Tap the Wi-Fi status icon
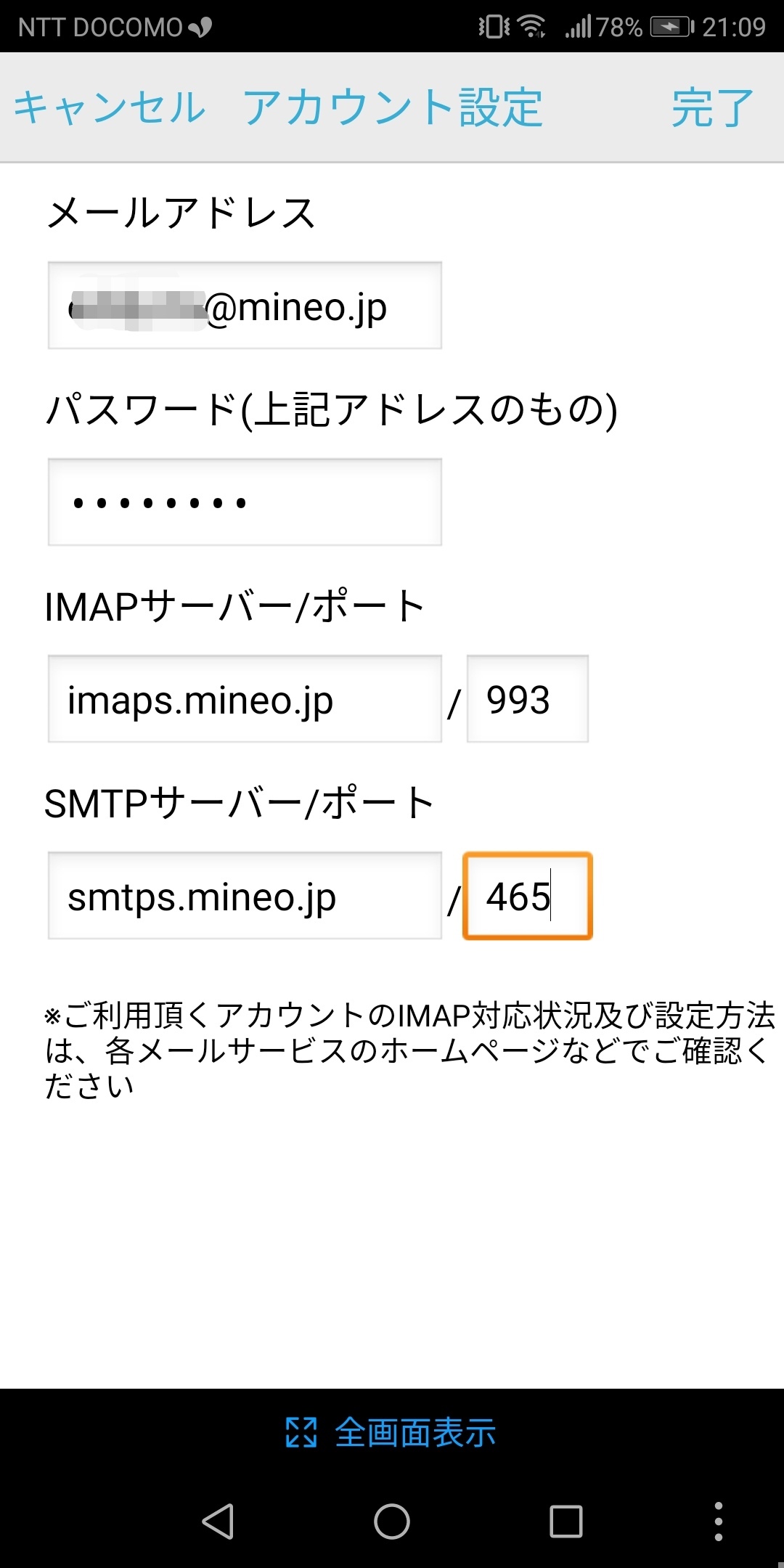 pyautogui.click(x=533, y=27)
